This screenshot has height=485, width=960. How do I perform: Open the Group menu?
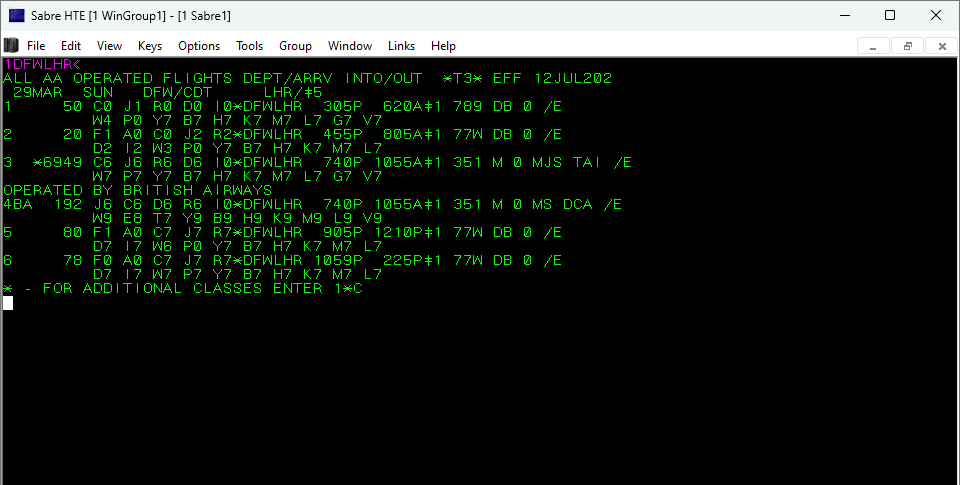pyautogui.click(x=295, y=46)
